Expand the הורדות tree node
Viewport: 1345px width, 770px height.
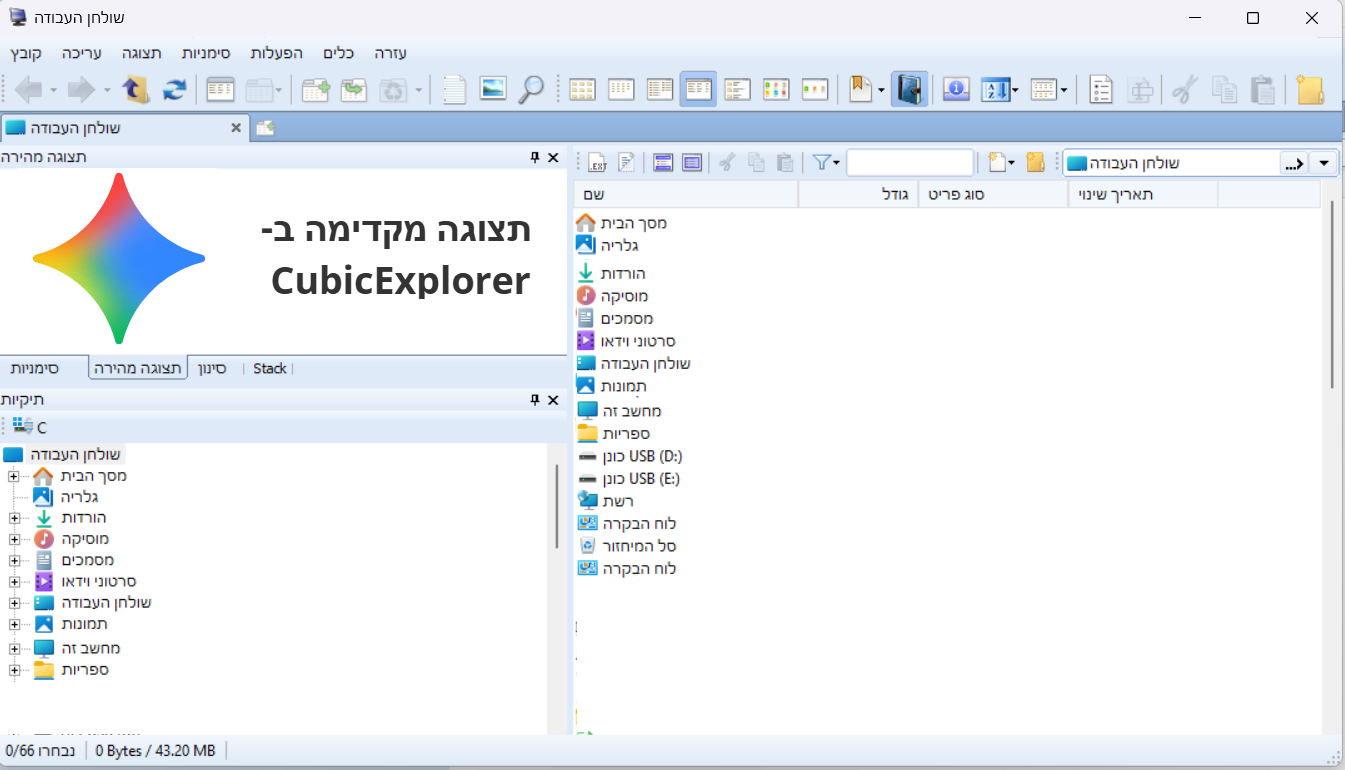pos(14,518)
